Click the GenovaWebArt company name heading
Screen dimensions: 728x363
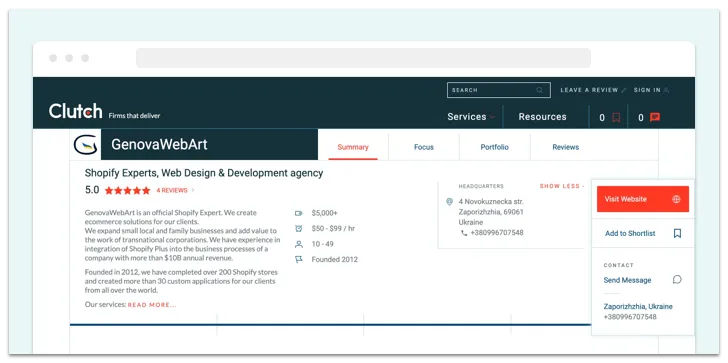coord(159,144)
